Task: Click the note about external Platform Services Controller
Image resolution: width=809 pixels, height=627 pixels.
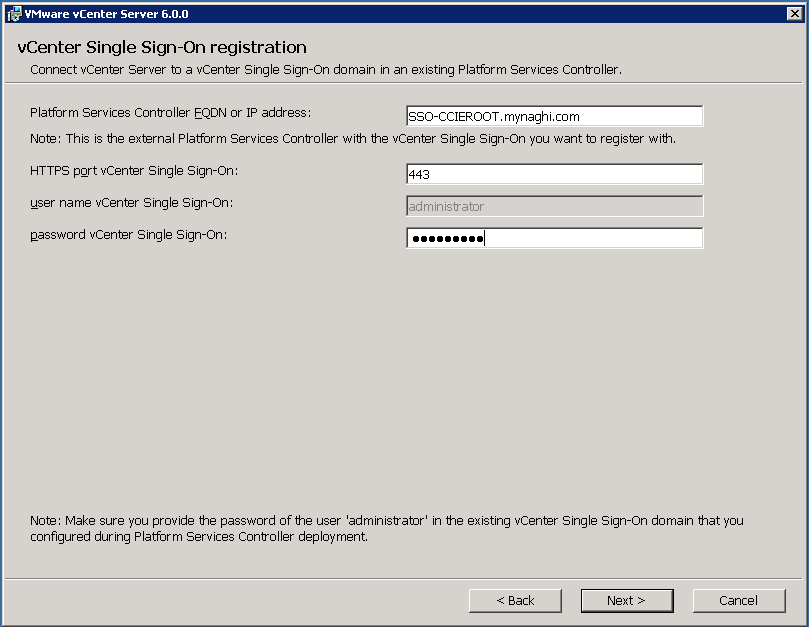Action: click(353, 139)
